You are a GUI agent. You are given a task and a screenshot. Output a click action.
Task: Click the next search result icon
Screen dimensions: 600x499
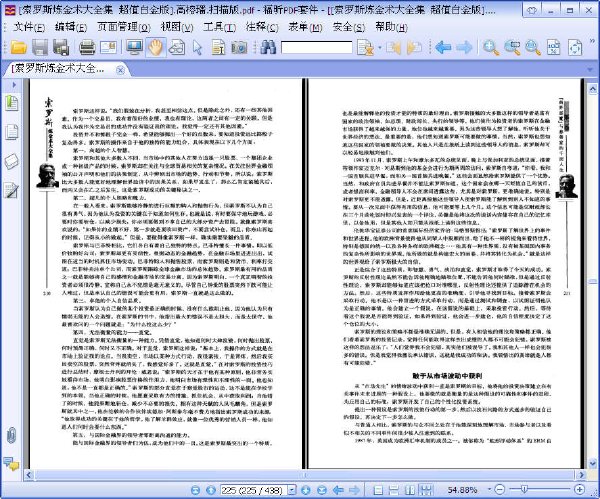pyautogui.click(x=414, y=48)
